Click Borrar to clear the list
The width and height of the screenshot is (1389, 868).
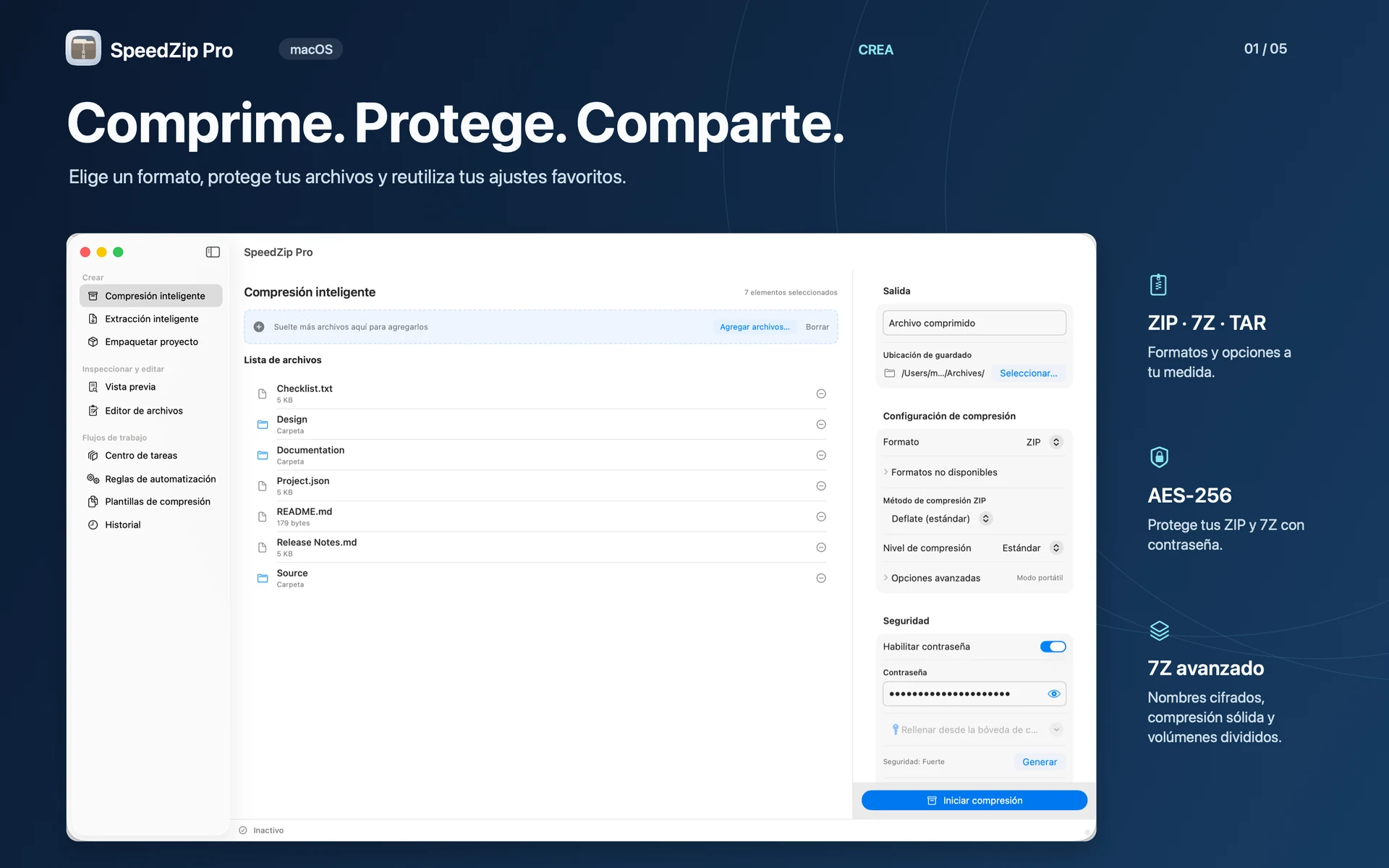coord(817,327)
